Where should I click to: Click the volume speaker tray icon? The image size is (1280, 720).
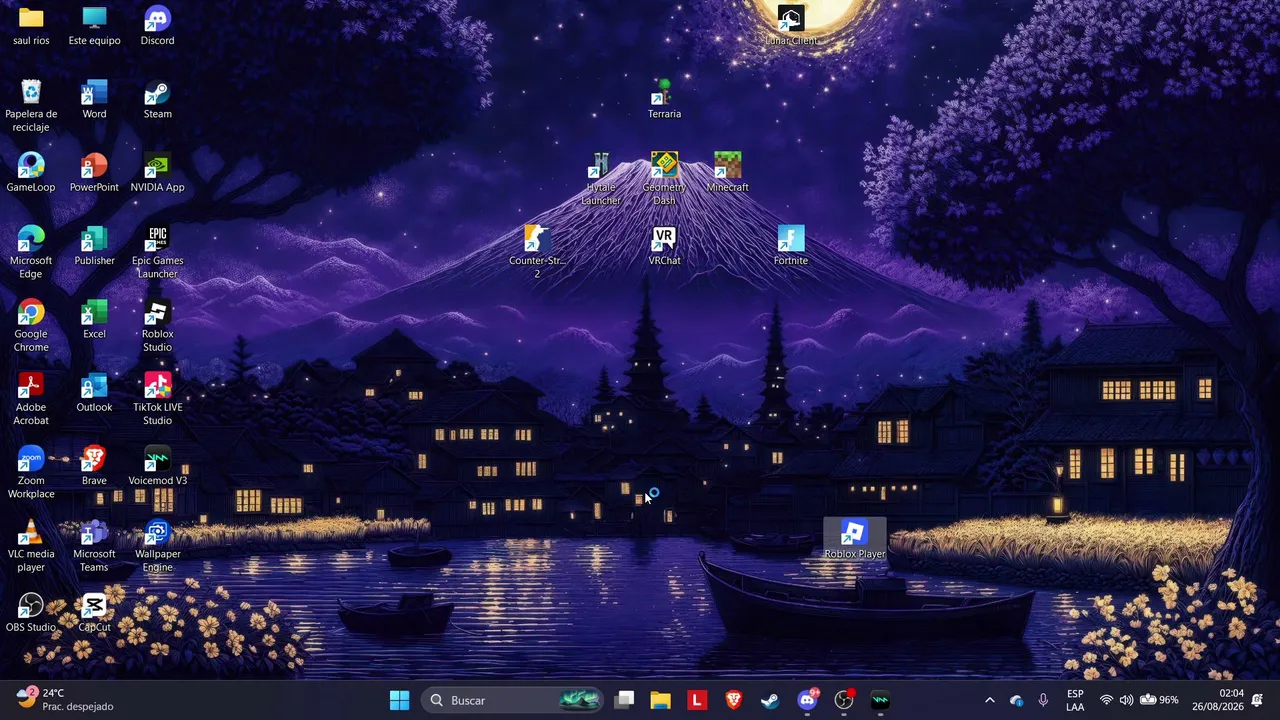pos(1126,700)
